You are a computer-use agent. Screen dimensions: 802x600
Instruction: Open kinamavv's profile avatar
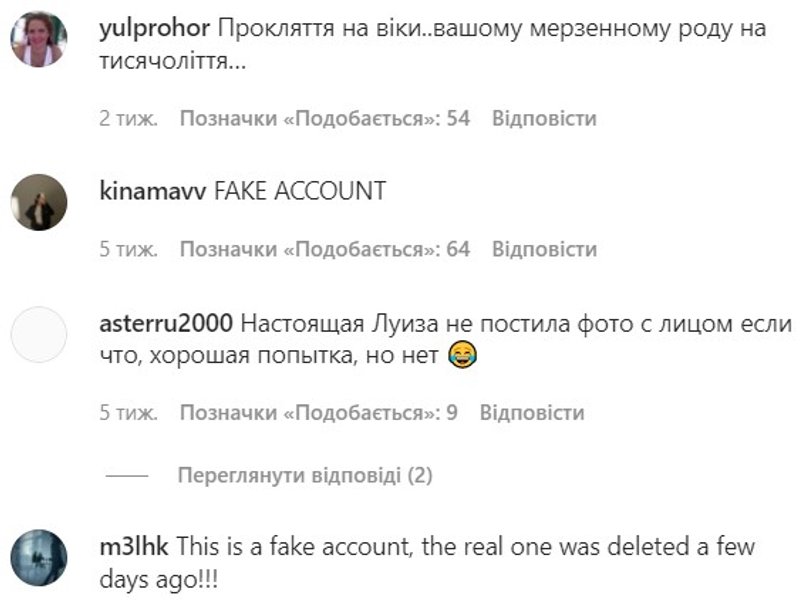click(x=38, y=202)
